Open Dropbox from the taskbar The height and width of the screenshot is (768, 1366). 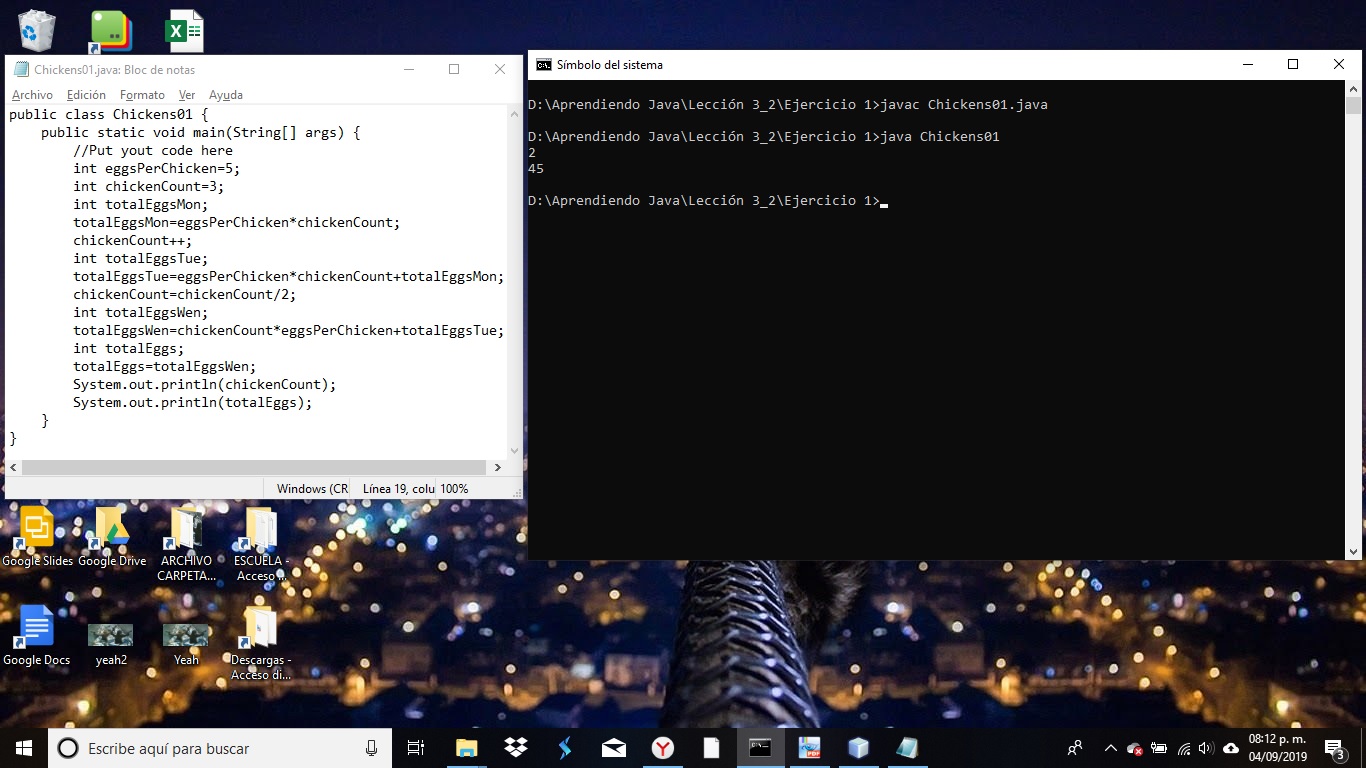(x=514, y=747)
